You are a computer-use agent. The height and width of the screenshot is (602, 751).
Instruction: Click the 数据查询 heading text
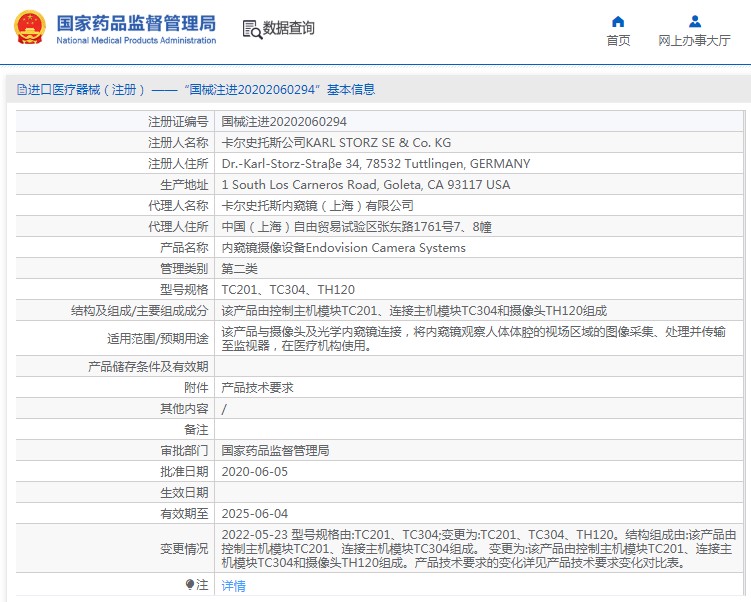(289, 28)
